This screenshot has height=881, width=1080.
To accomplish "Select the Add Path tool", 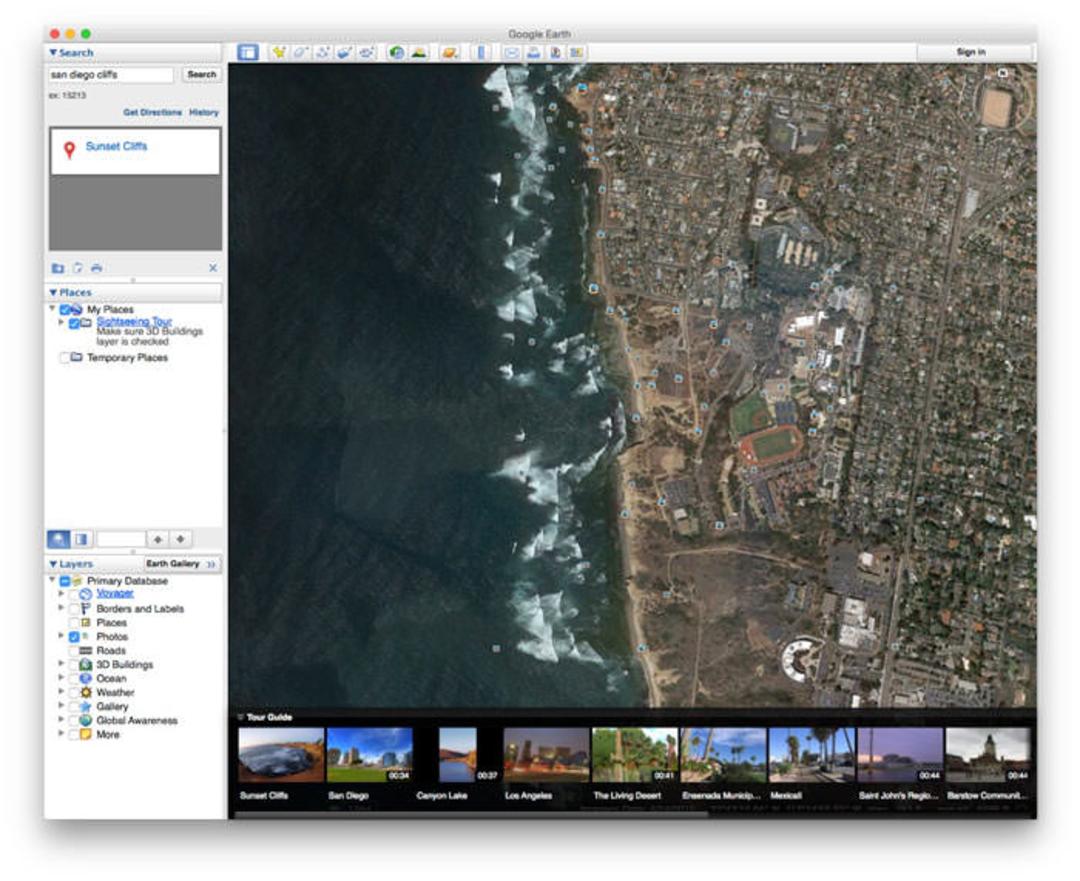I will [323, 52].
